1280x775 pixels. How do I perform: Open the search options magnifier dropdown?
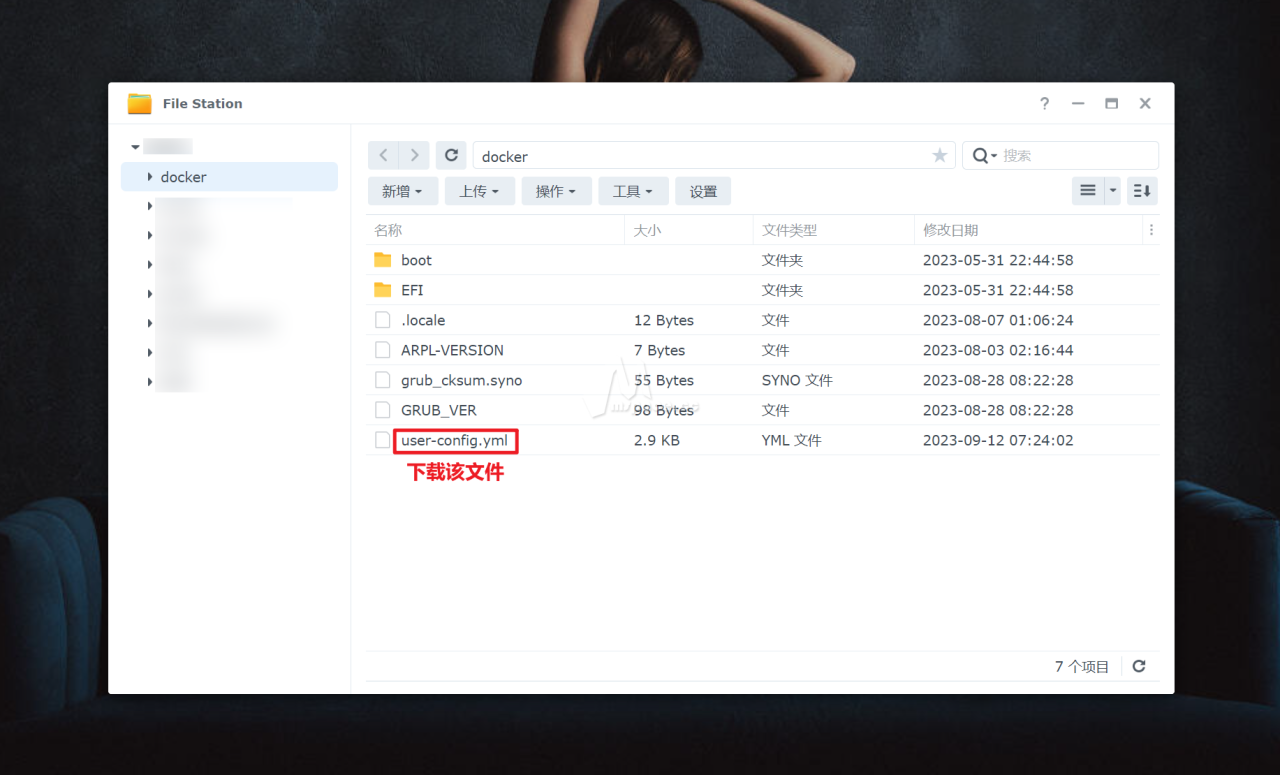(x=985, y=155)
